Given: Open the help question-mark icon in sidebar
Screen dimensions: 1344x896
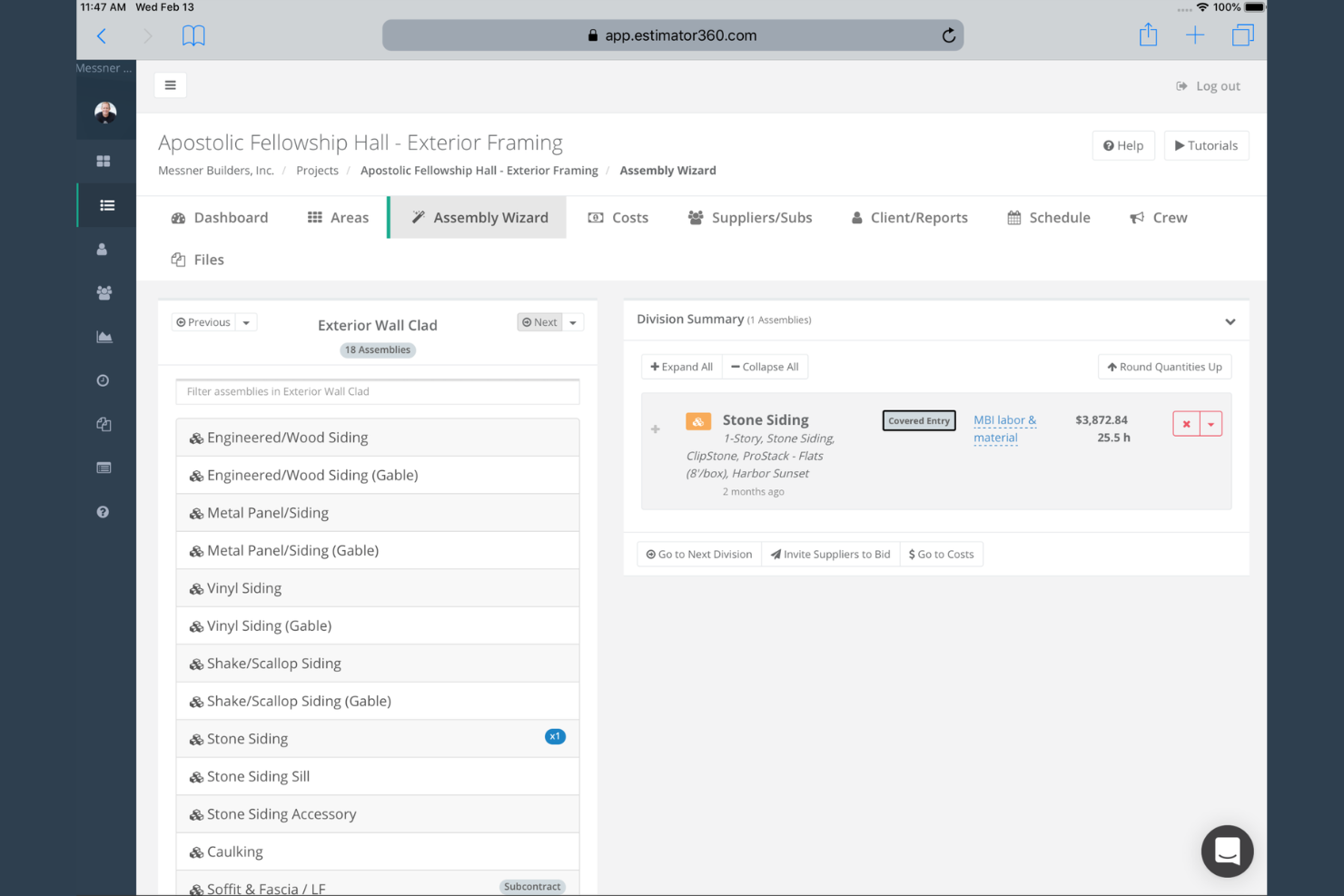Looking at the screenshot, I should [103, 511].
